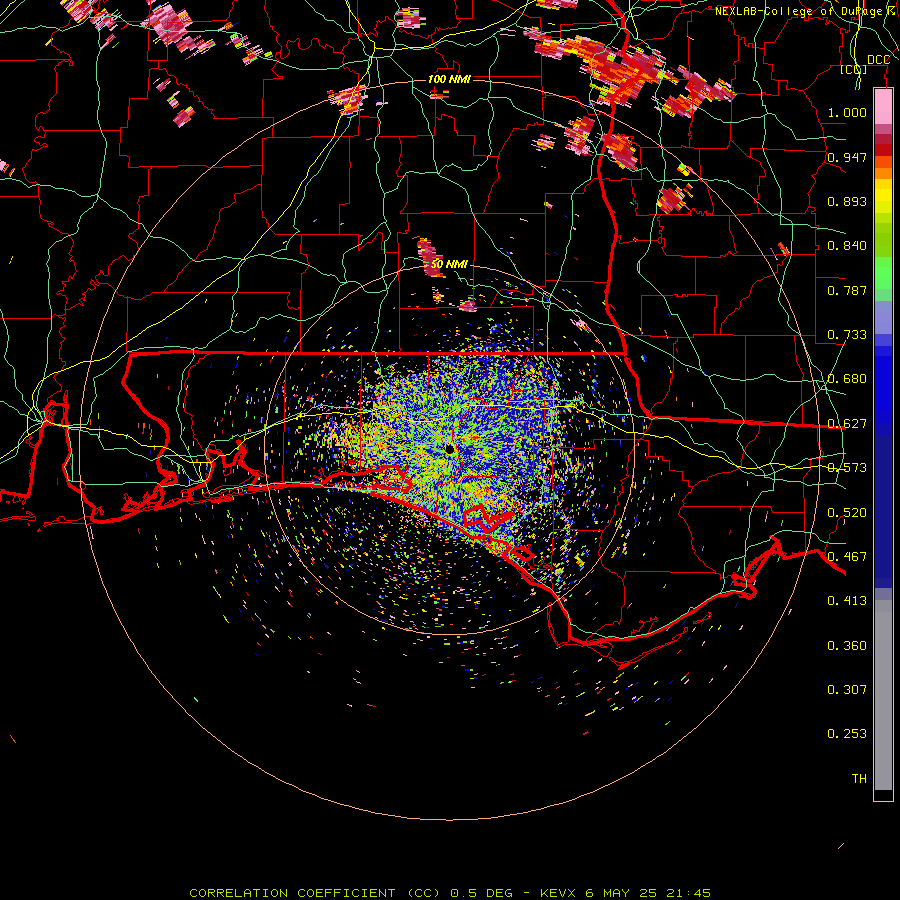Image resolution: width=900 pixels, height=900 pixels.
Task: Click the 0.733 scale value
Action: (x=847, y=335)
